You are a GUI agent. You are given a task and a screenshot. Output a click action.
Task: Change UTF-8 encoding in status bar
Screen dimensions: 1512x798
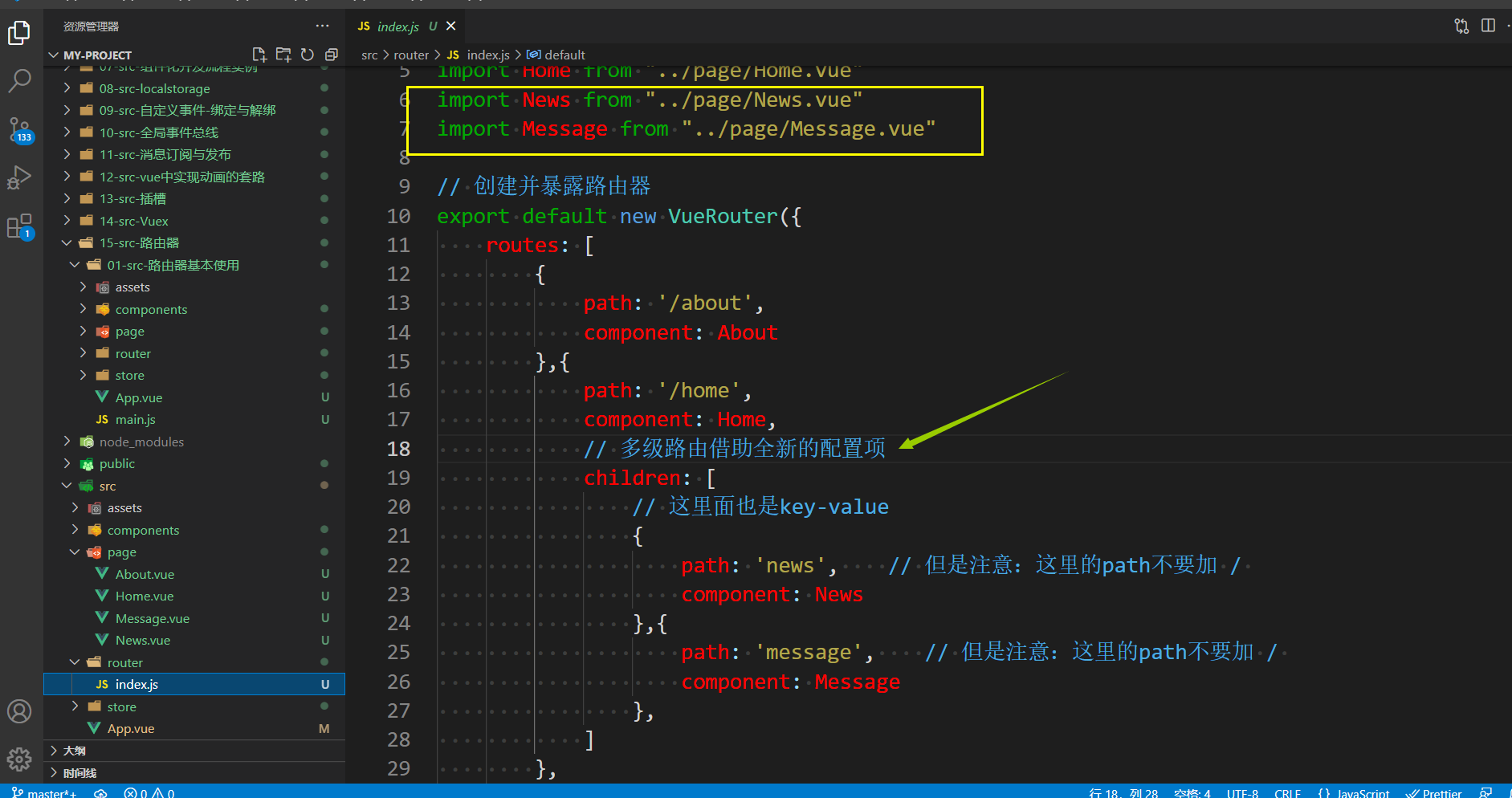1242,792
